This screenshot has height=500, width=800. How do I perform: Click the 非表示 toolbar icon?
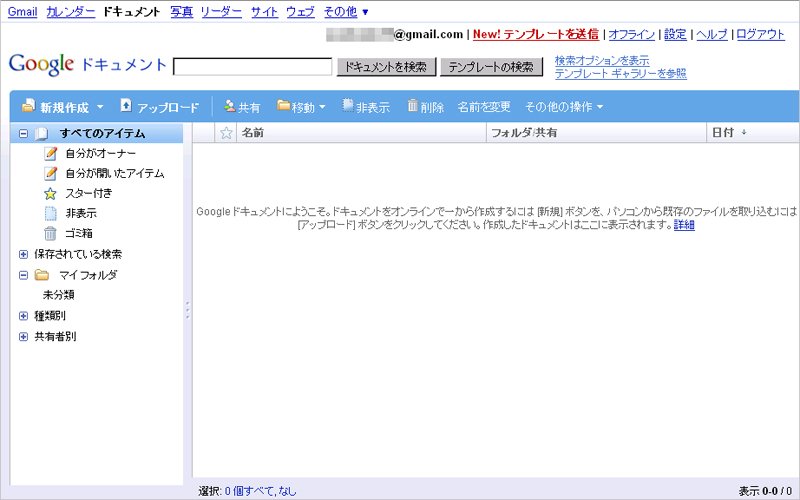[348, 105]
